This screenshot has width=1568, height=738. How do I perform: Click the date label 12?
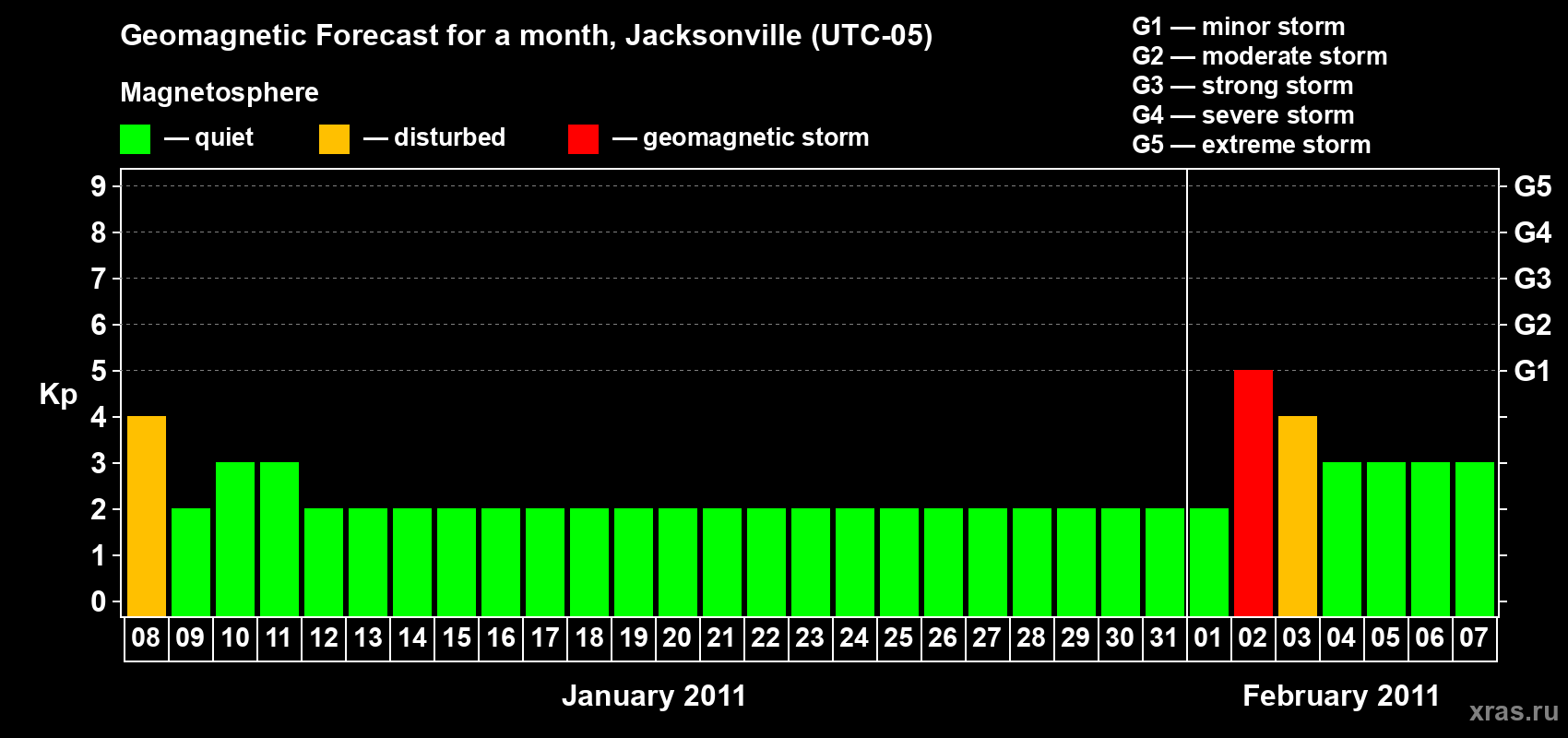point(324,637)
